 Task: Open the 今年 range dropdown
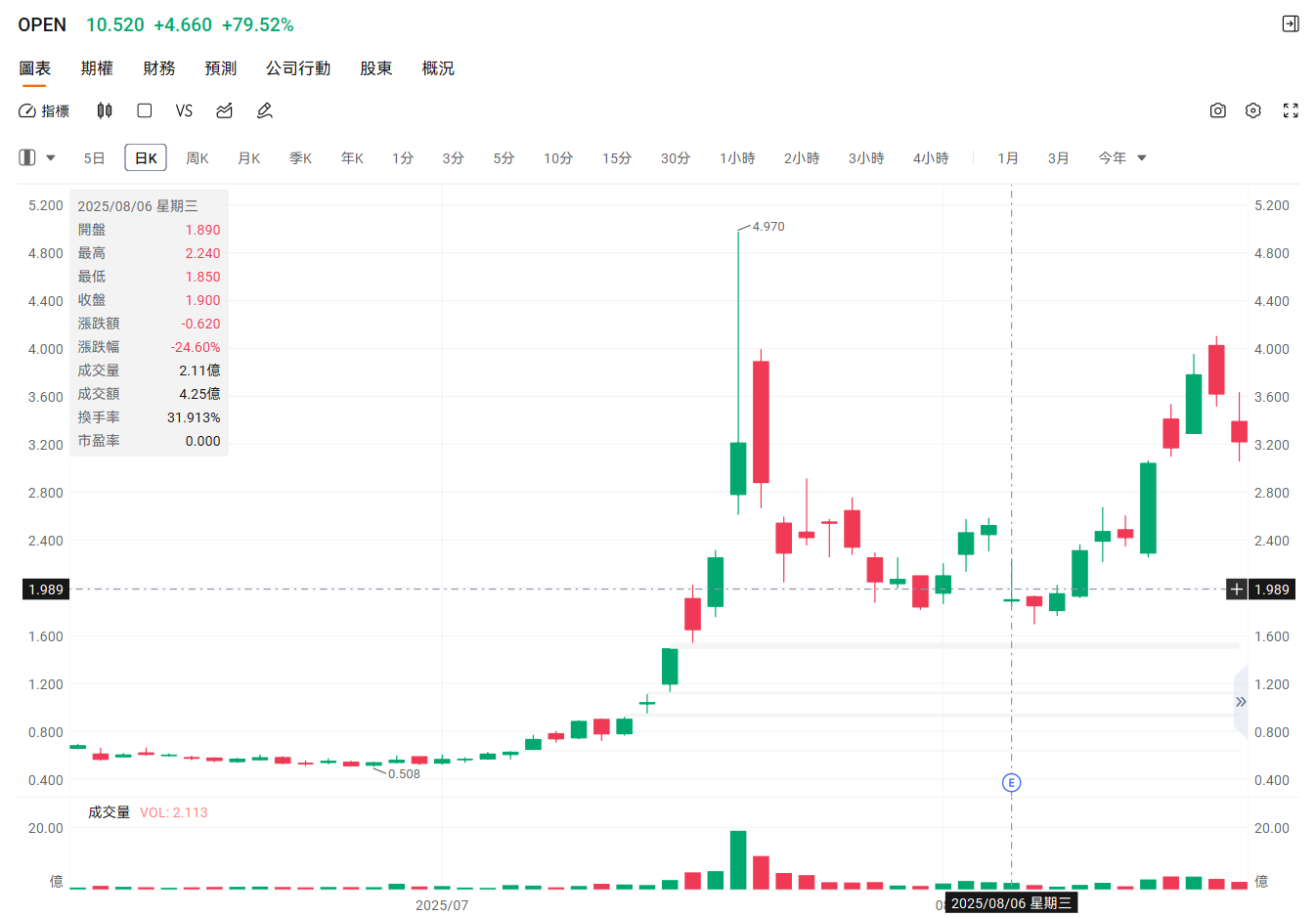pyautogui.click(x=1121, y=158)
